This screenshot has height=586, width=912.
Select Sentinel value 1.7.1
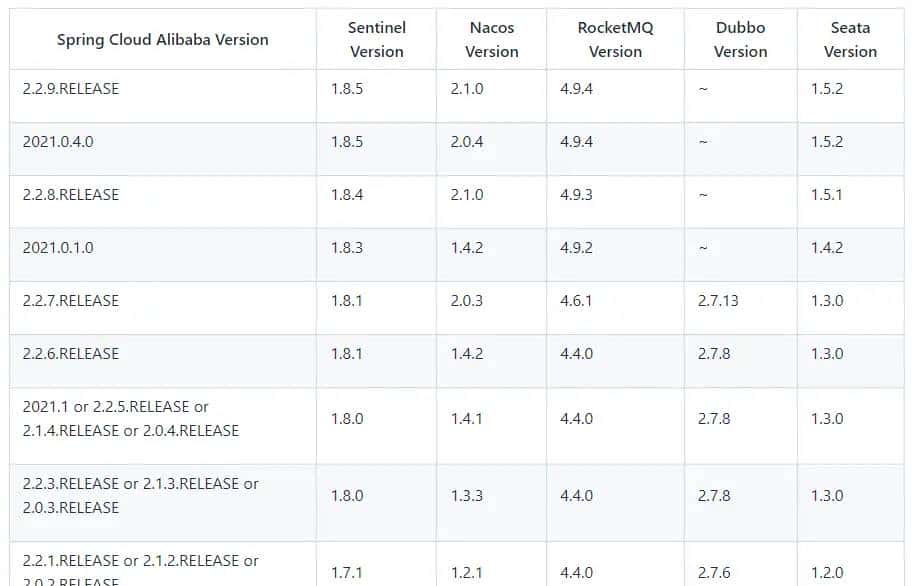(347, 573)
